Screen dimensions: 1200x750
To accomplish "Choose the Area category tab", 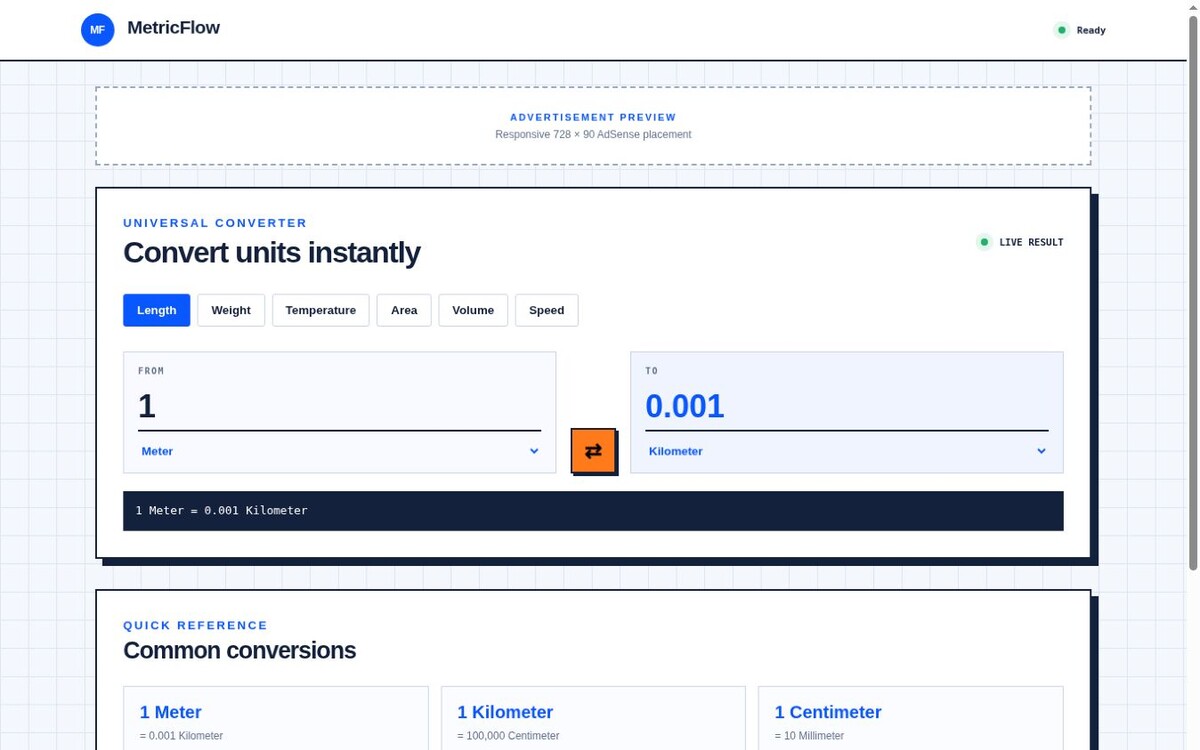I will coord(404,310).
